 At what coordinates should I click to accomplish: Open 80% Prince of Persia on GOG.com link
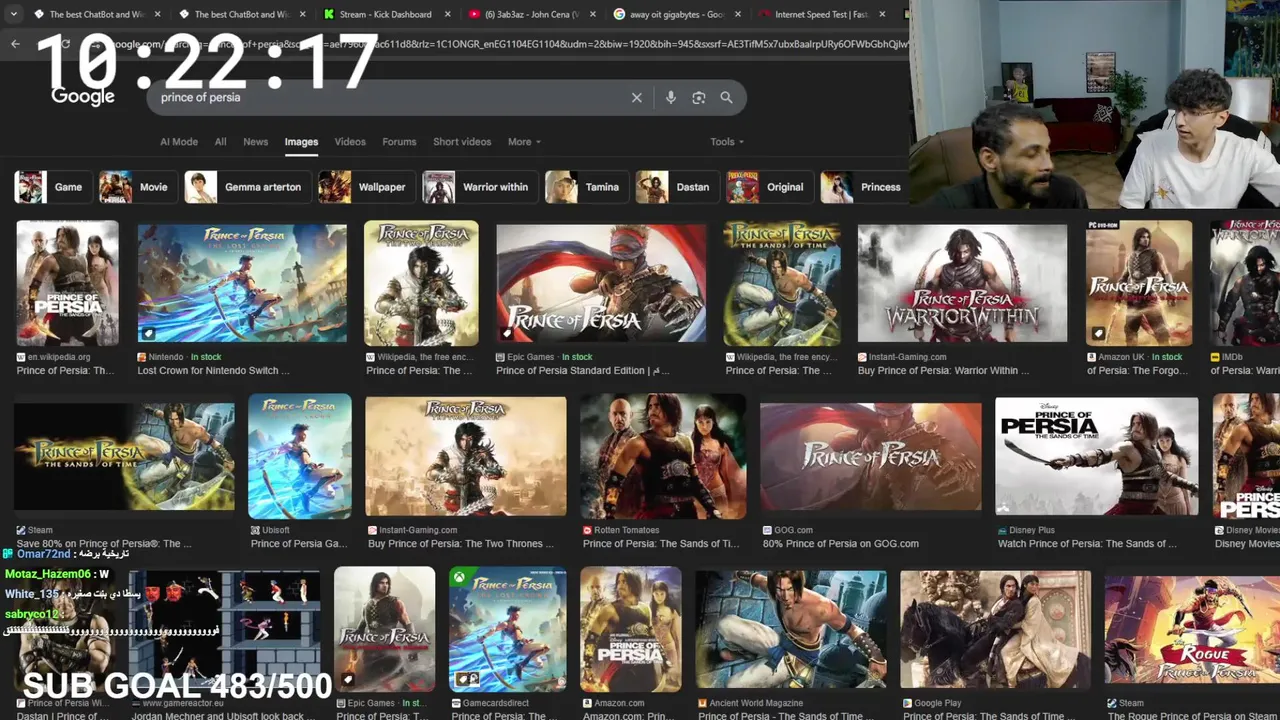841,544
